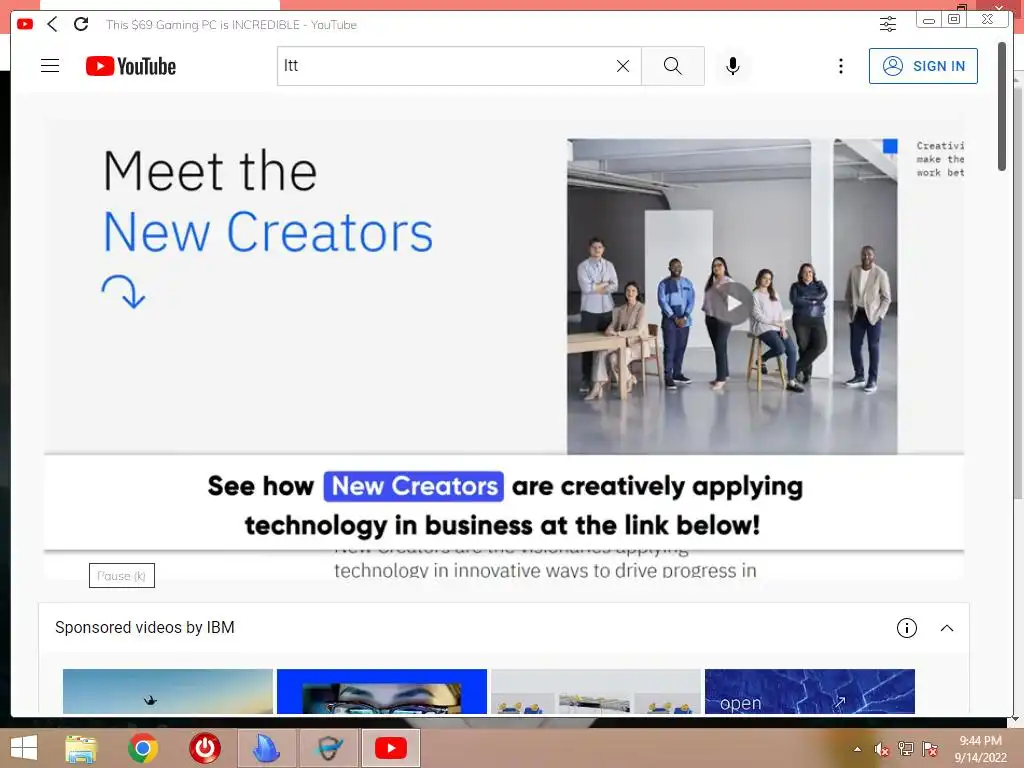Click the muted speaker volume tray icon
Viewport: 1024px width, 768px height.
click(x=882, y=749)
